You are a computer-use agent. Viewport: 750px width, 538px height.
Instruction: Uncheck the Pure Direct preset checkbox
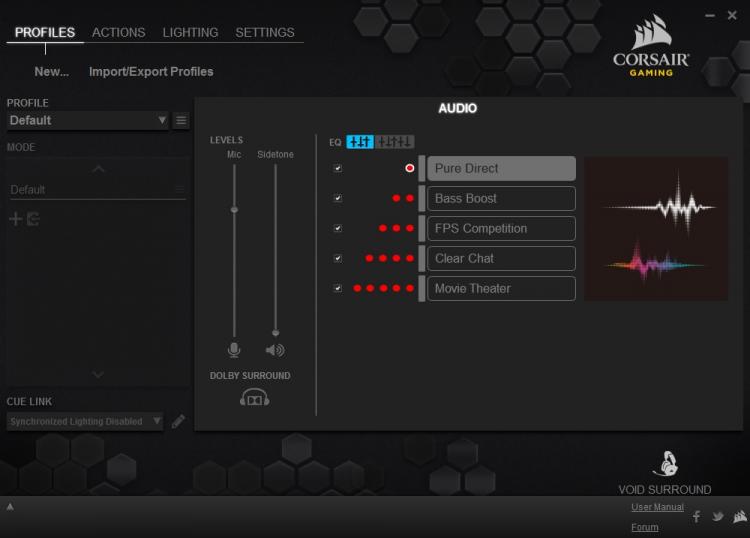(338, 168)
